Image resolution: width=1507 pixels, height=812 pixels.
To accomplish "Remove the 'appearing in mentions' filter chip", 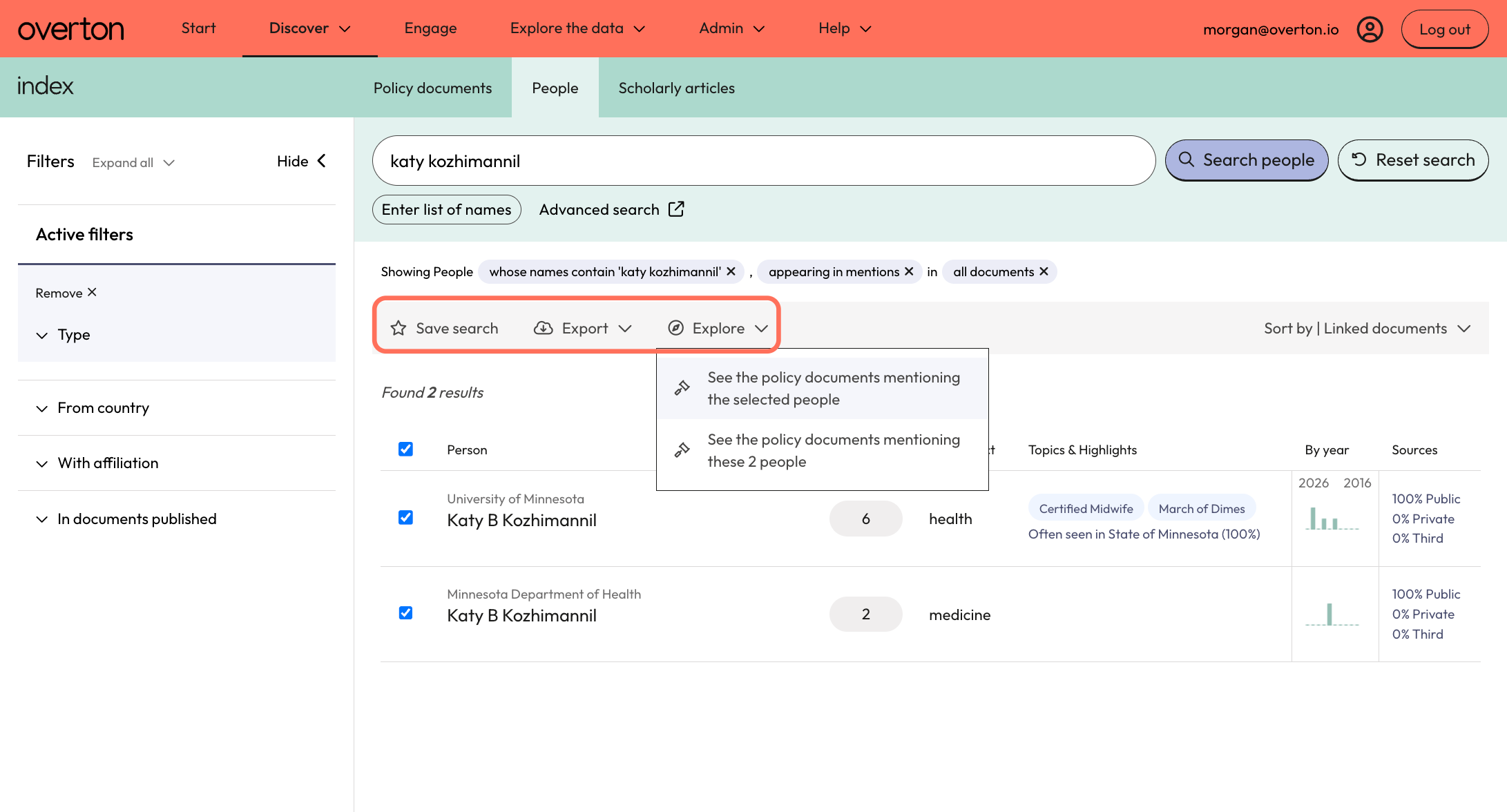I will (909, 271).
